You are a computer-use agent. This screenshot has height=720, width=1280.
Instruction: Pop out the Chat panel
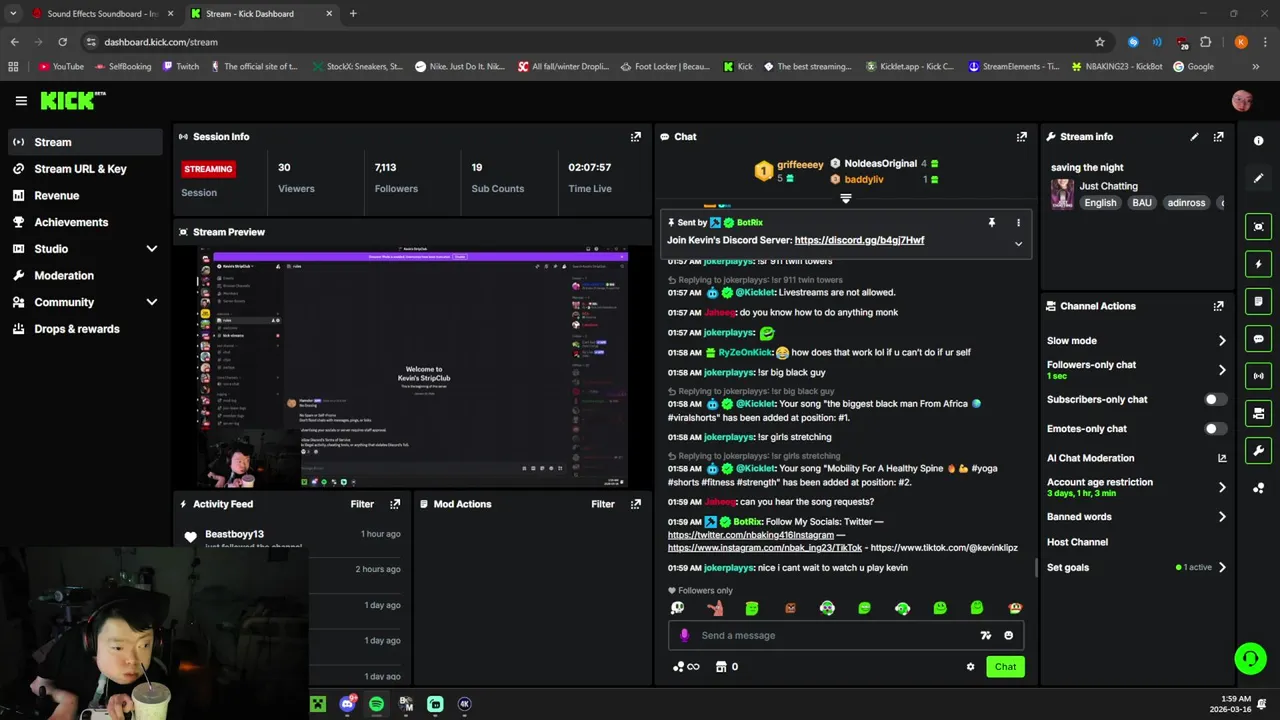[x=1021, y=137]
